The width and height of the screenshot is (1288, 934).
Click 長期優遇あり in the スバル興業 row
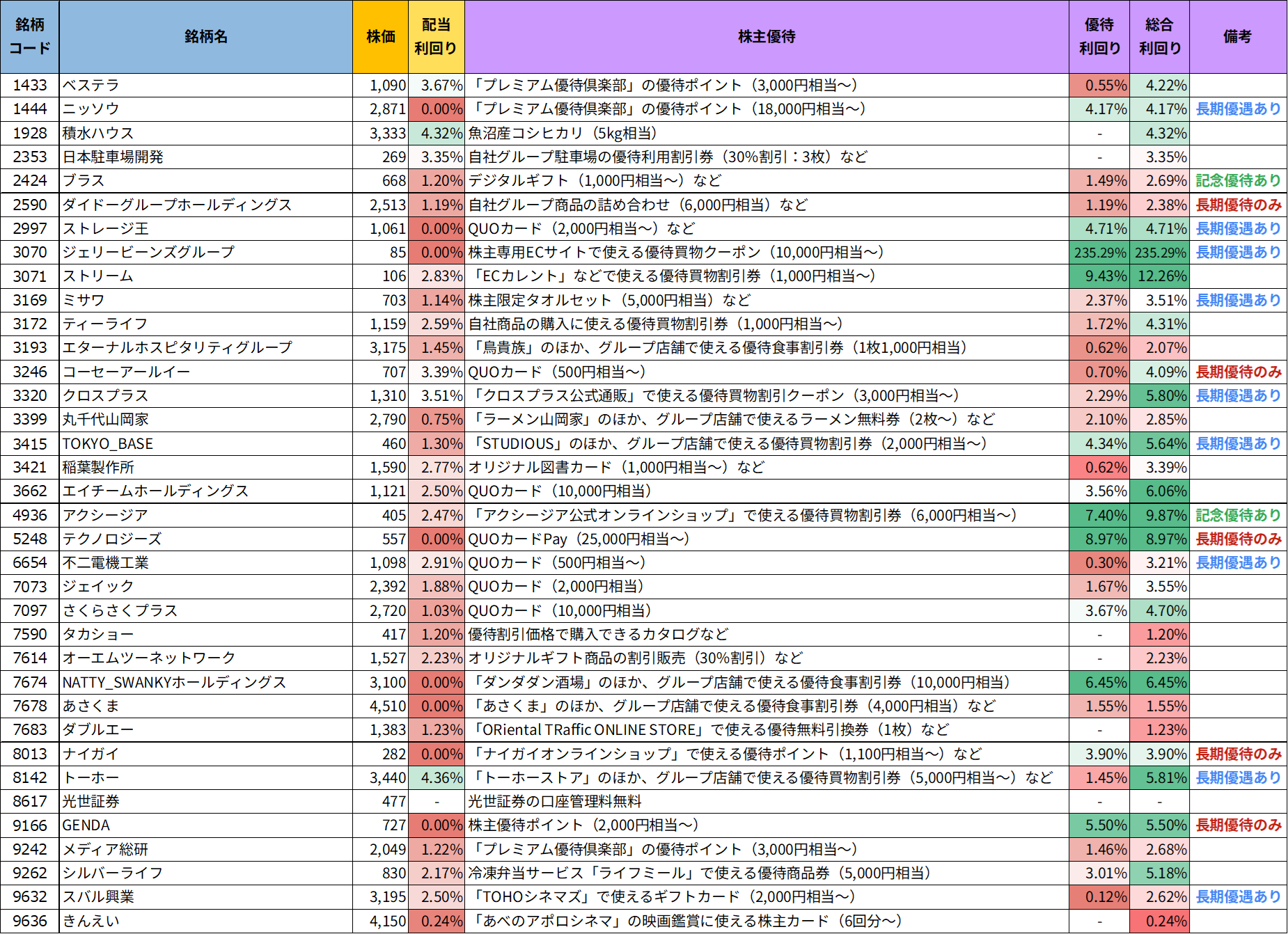(1238, 897)
